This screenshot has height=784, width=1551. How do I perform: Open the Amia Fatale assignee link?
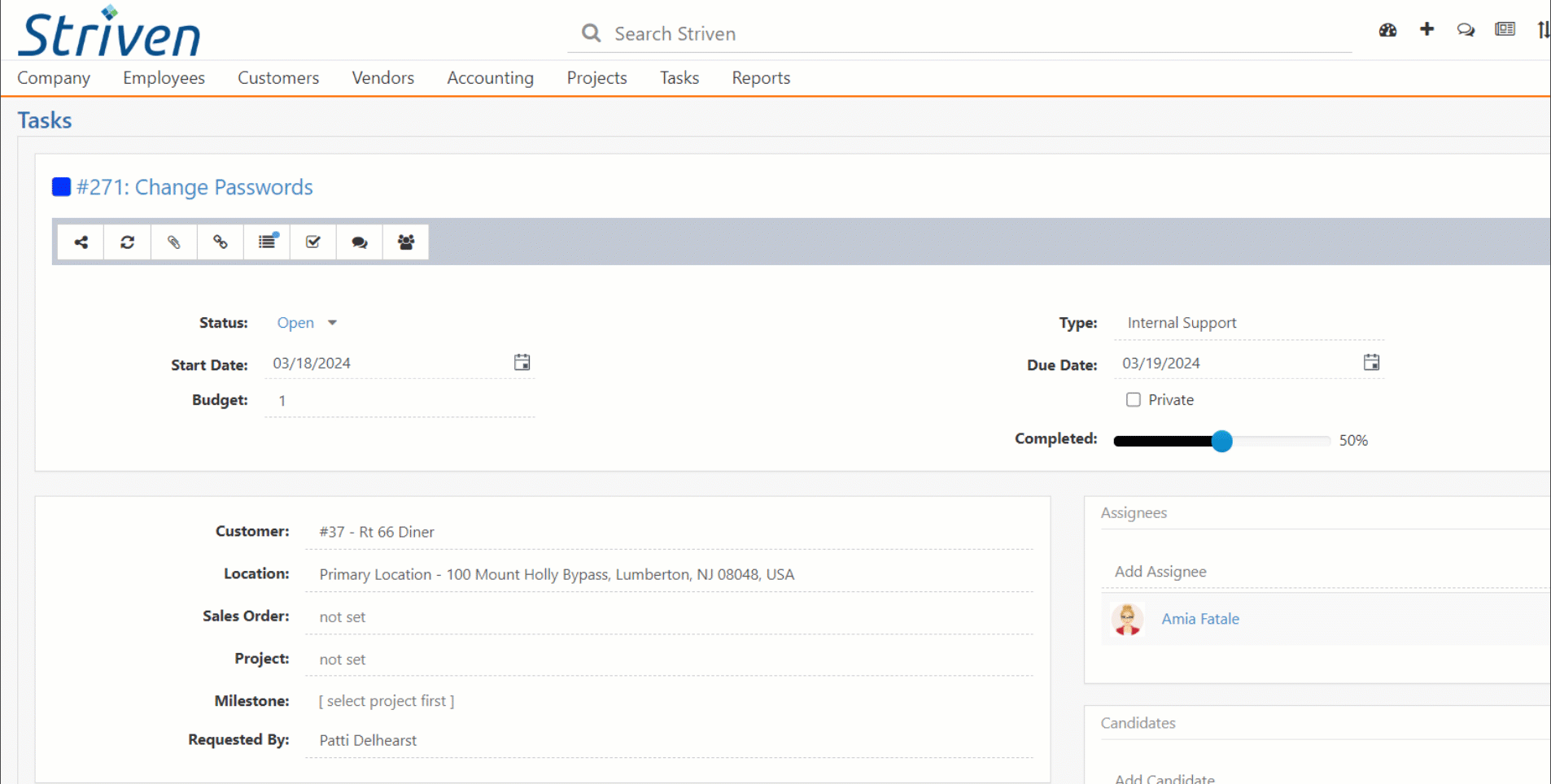pos(1200,619)
